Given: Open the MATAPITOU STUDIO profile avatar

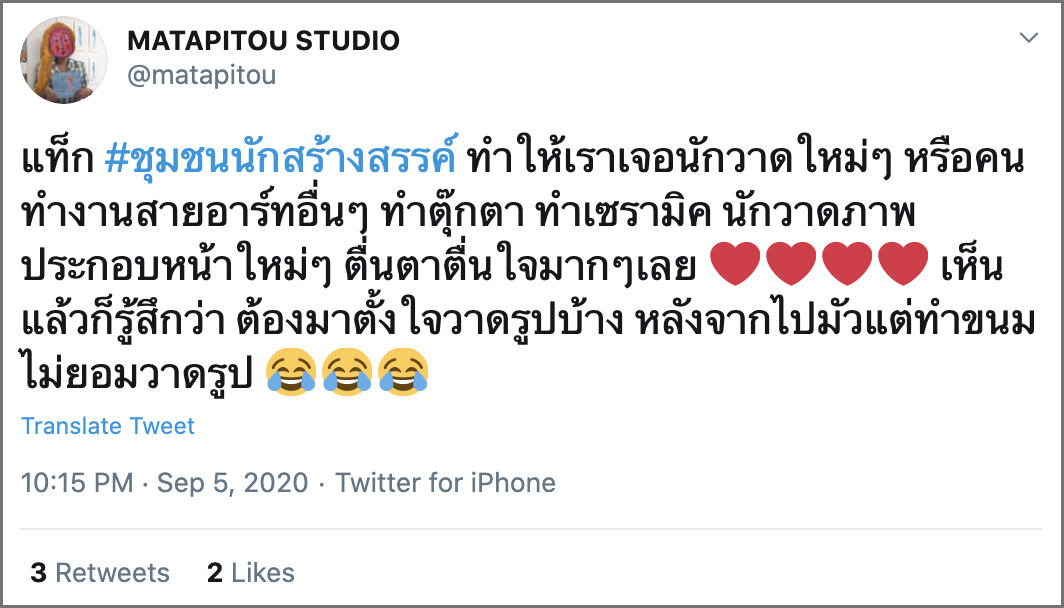Looking at the screenshot, I should [64, 60].
